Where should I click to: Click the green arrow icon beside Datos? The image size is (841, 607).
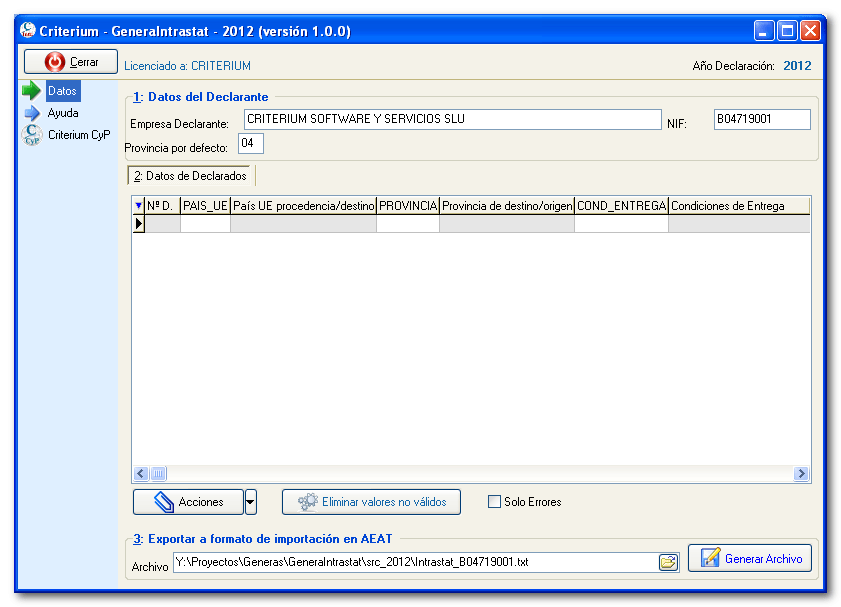[32, 91]
